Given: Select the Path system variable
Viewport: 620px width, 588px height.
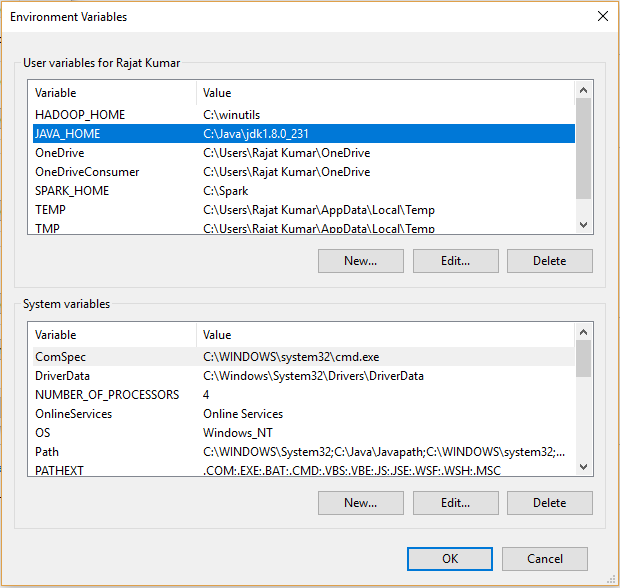Looking at the screenshot, I should click(x=47, y=452).
